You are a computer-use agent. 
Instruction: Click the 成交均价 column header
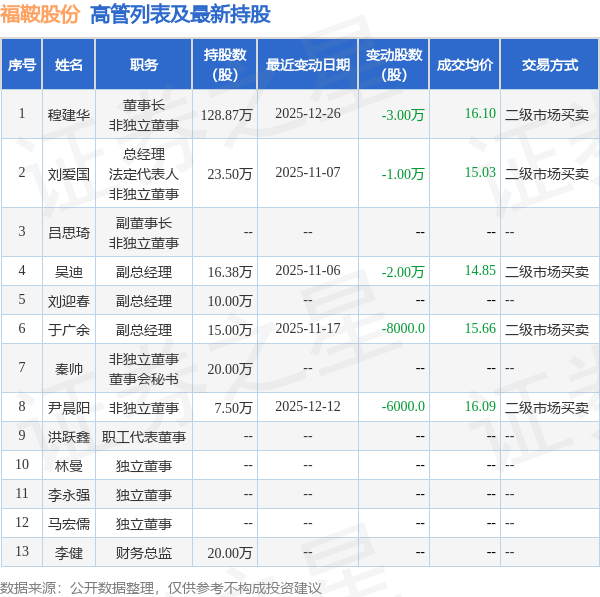(x=465, y=64)
